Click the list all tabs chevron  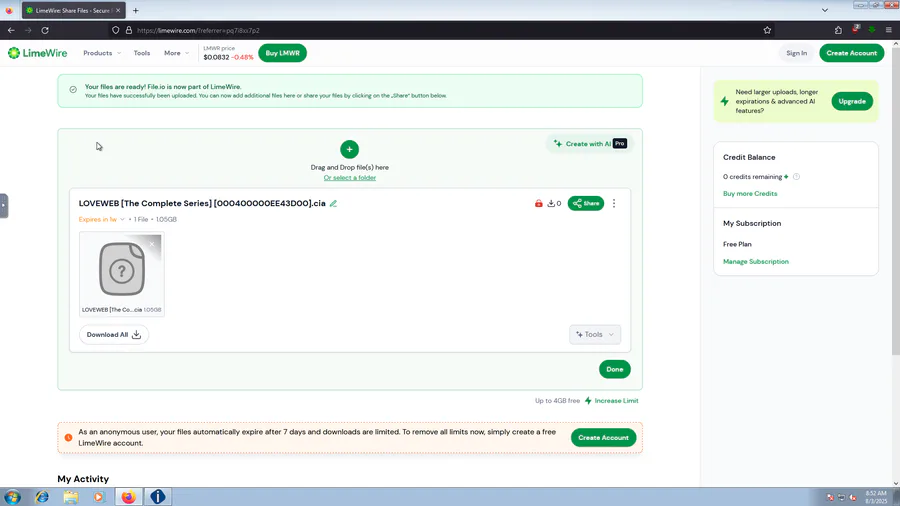825,10
